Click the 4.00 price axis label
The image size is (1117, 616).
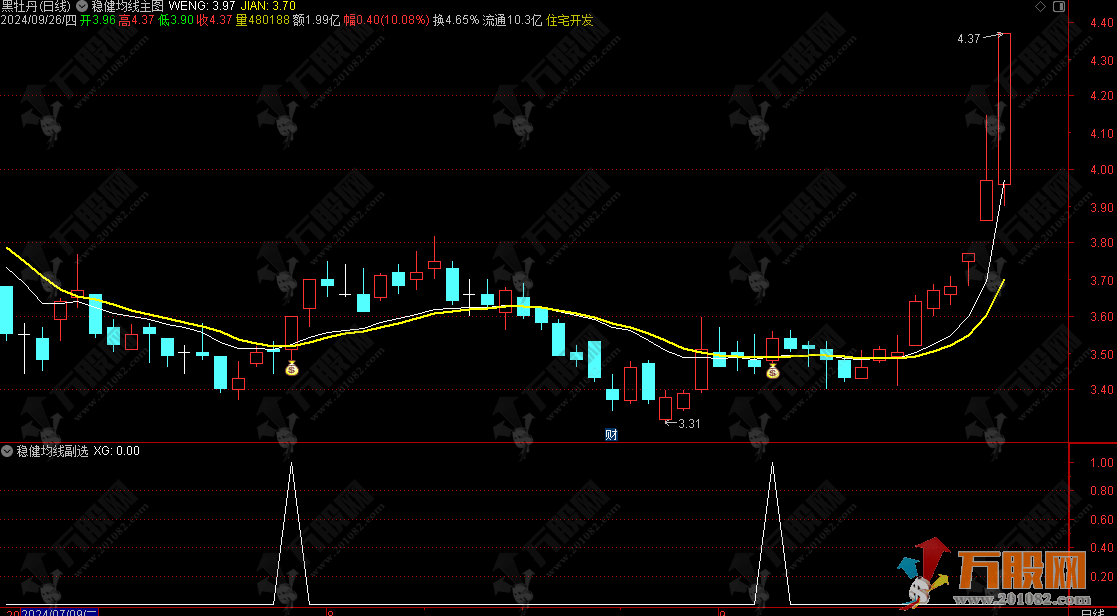(1101, 169)
